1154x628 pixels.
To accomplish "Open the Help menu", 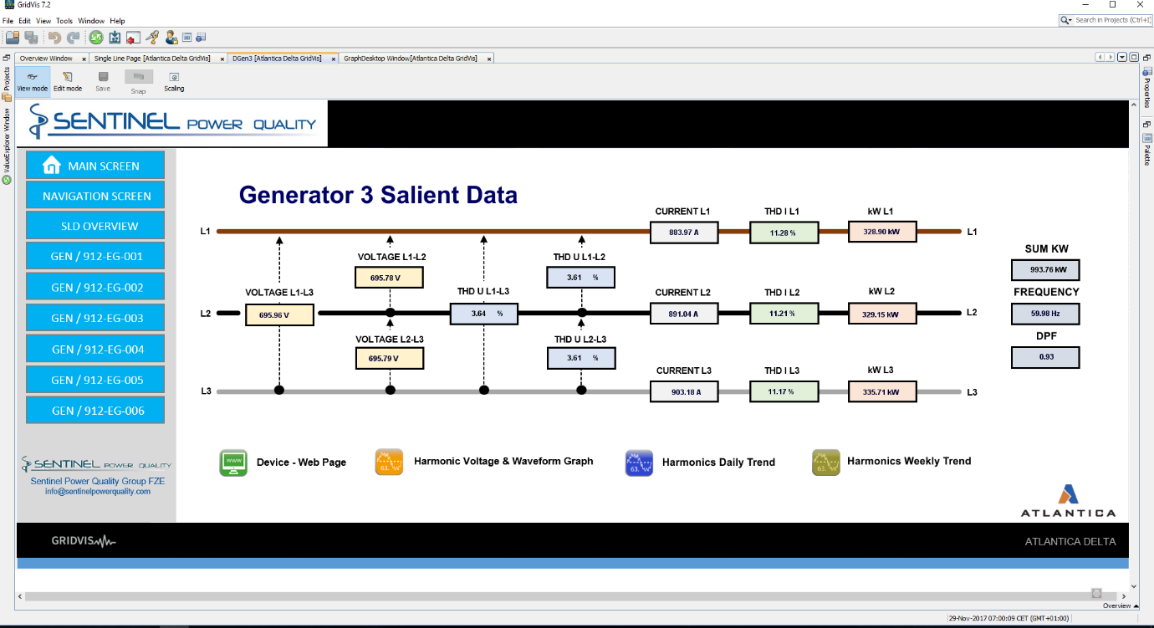I will click(x=117, y=21).
